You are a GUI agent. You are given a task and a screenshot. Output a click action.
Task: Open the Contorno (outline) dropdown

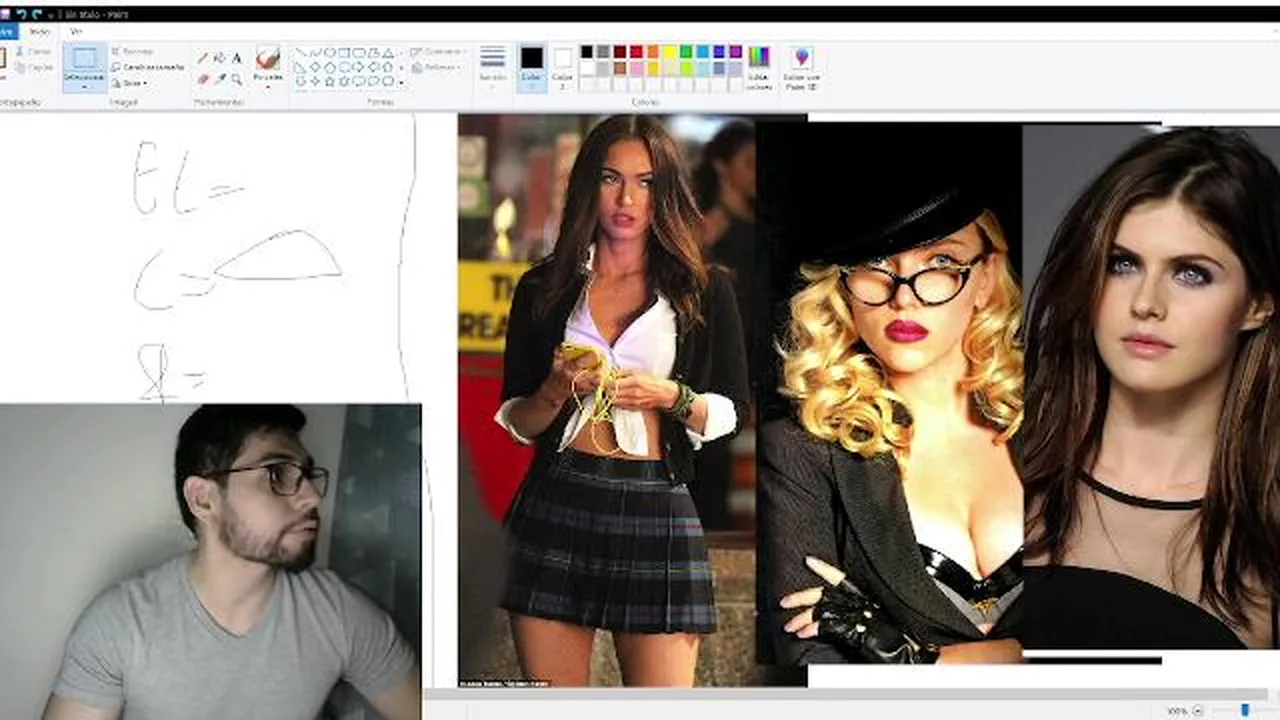point(438,51)
